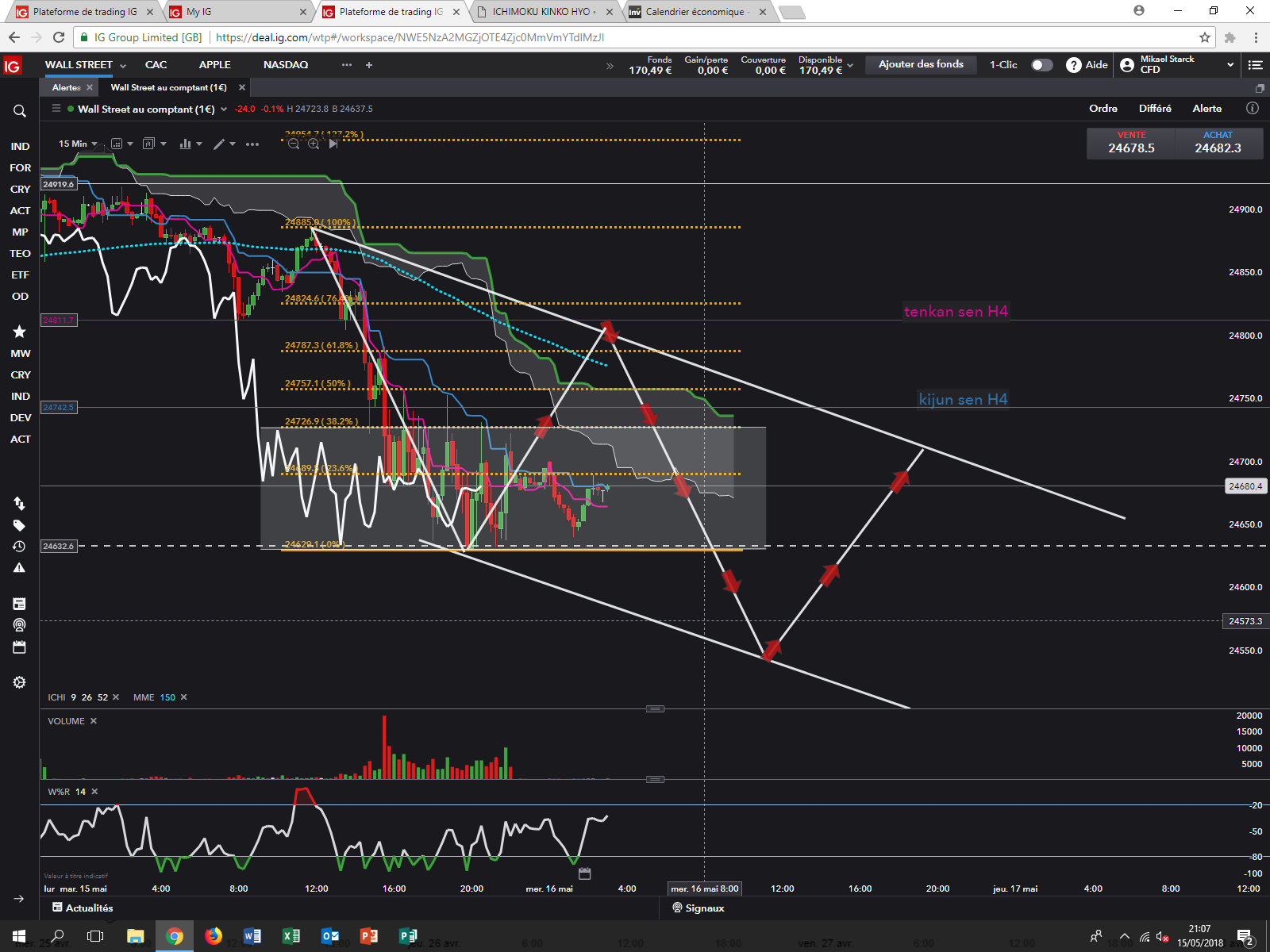Image resolution: width=1270 pixels, height=952 pixels.
Task: Select the NASDAQ workspace tab
Action: coord(286,65)
